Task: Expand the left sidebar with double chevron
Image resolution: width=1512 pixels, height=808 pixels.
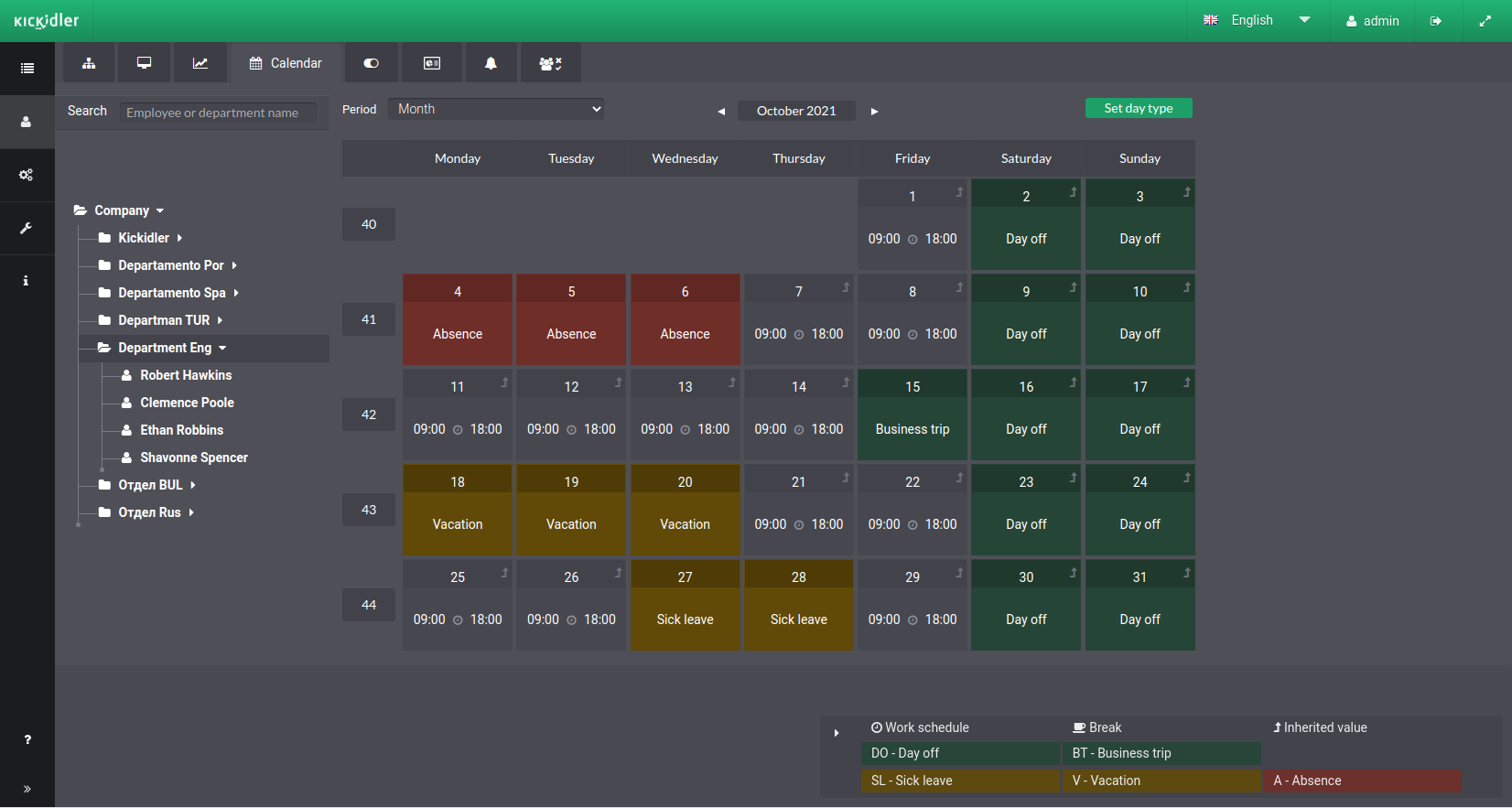Action: [27, 789]
